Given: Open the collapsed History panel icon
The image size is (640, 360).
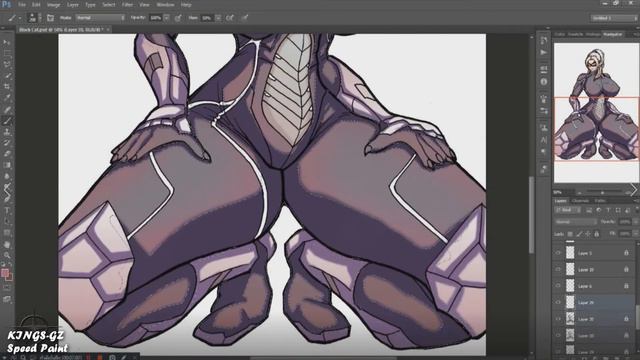Looking at the screenshot, I should pos(544,40).
